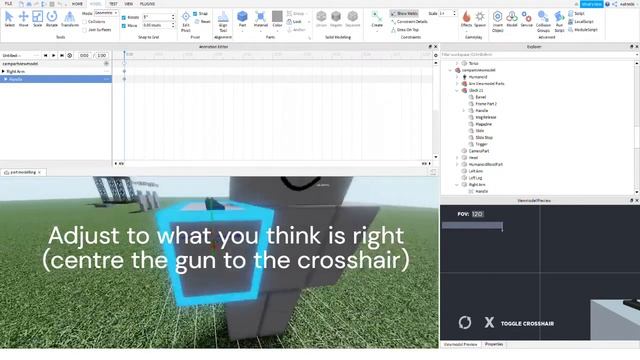This screenshot has height=360, width=640.
Task: Jump to the first keyframe in Animation Editor
Action: click(45, 55)
